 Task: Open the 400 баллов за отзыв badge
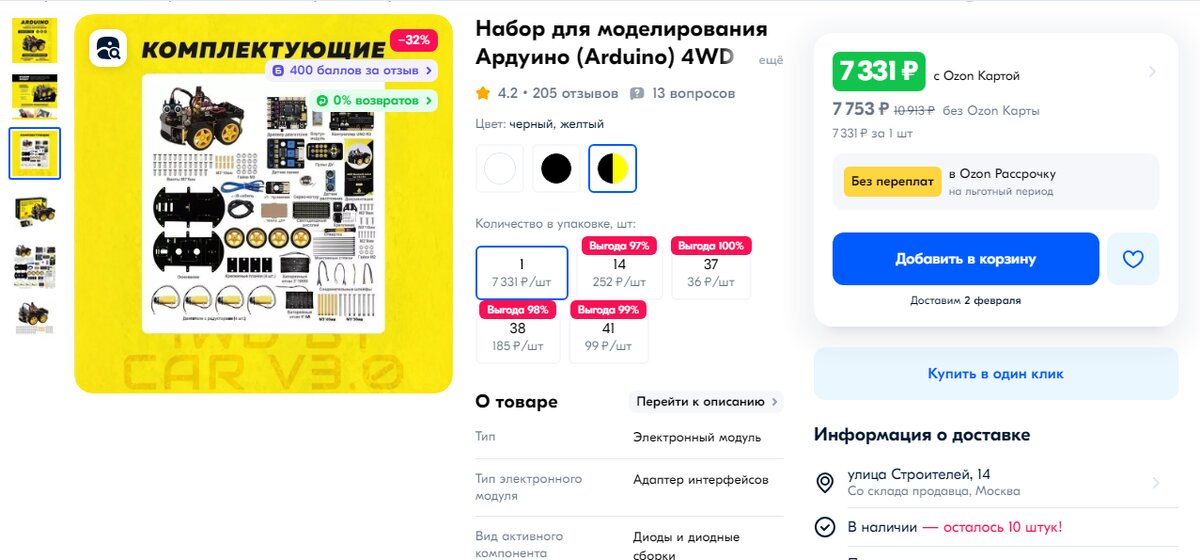[x=351, y=71]
